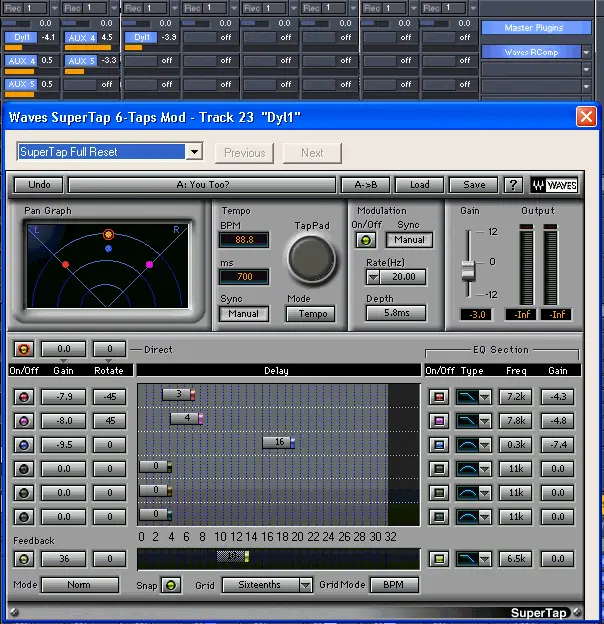Click the Master Plugins header in mixer
This screenshot has width=604, height=624.
pyautogui.click(x=536, y=28)
